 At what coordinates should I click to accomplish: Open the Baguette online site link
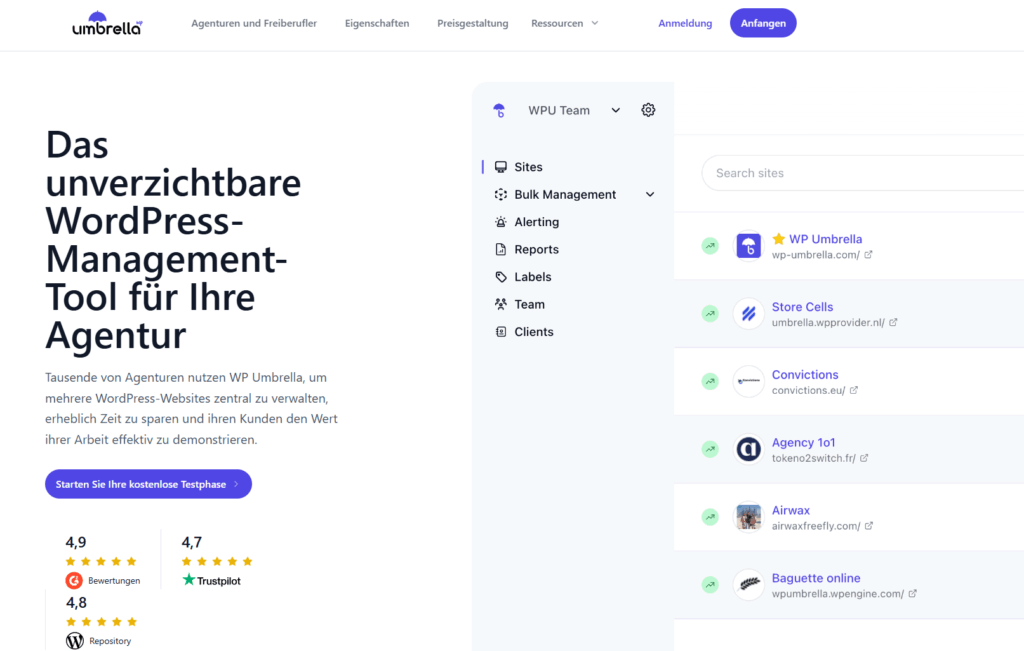[x=815, y=578]
